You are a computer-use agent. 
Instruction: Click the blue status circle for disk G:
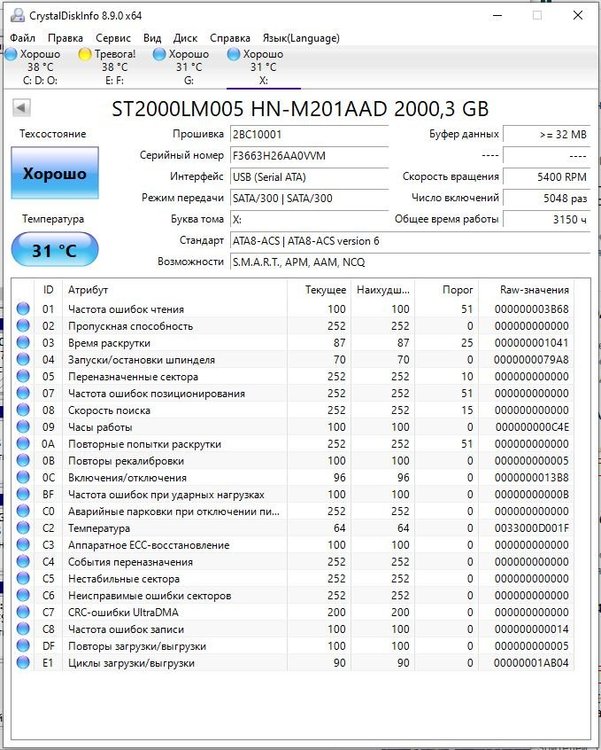tap(159, 55)
